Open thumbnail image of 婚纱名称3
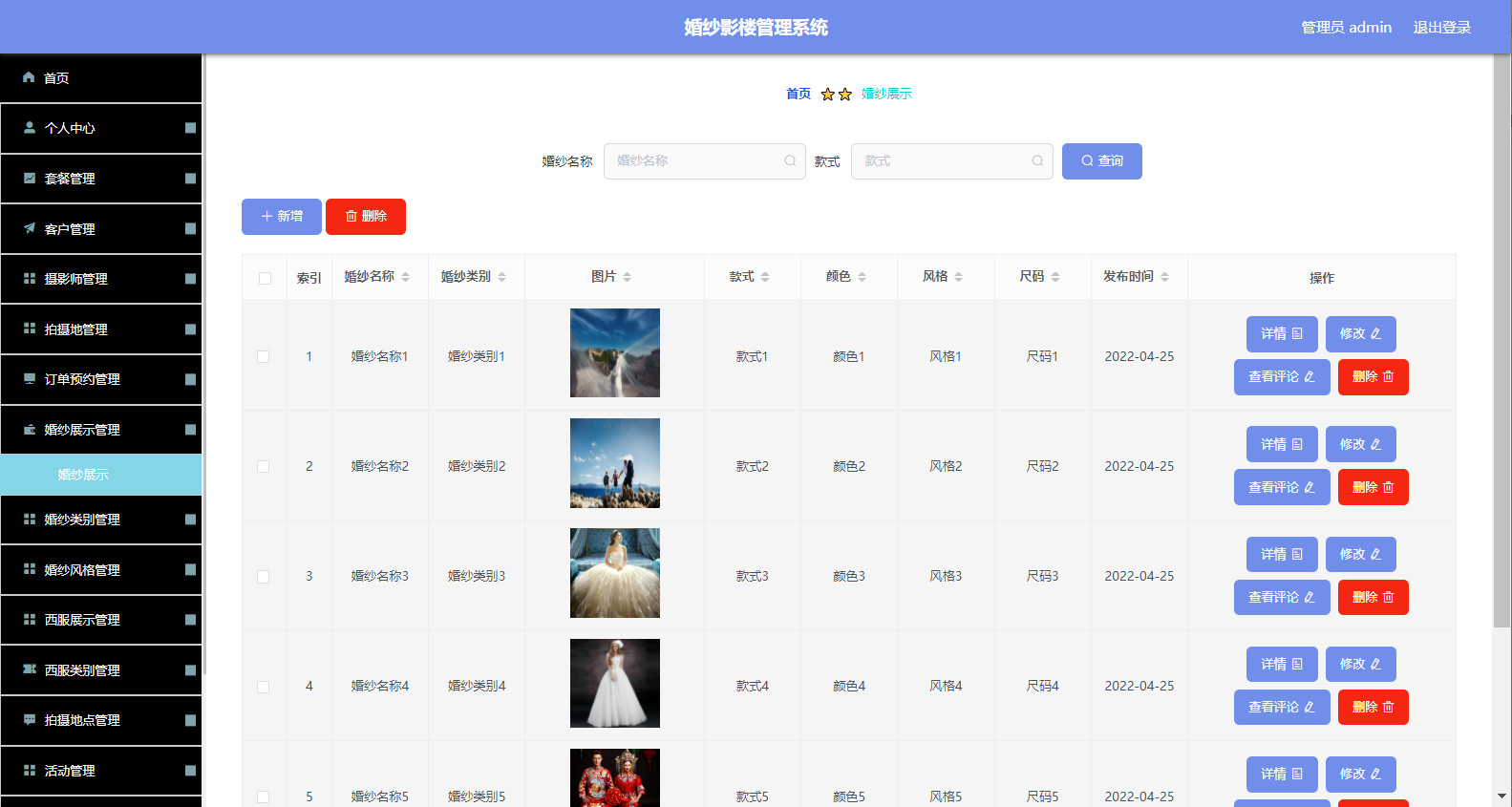1512x807 pixels. pos(615,573)
